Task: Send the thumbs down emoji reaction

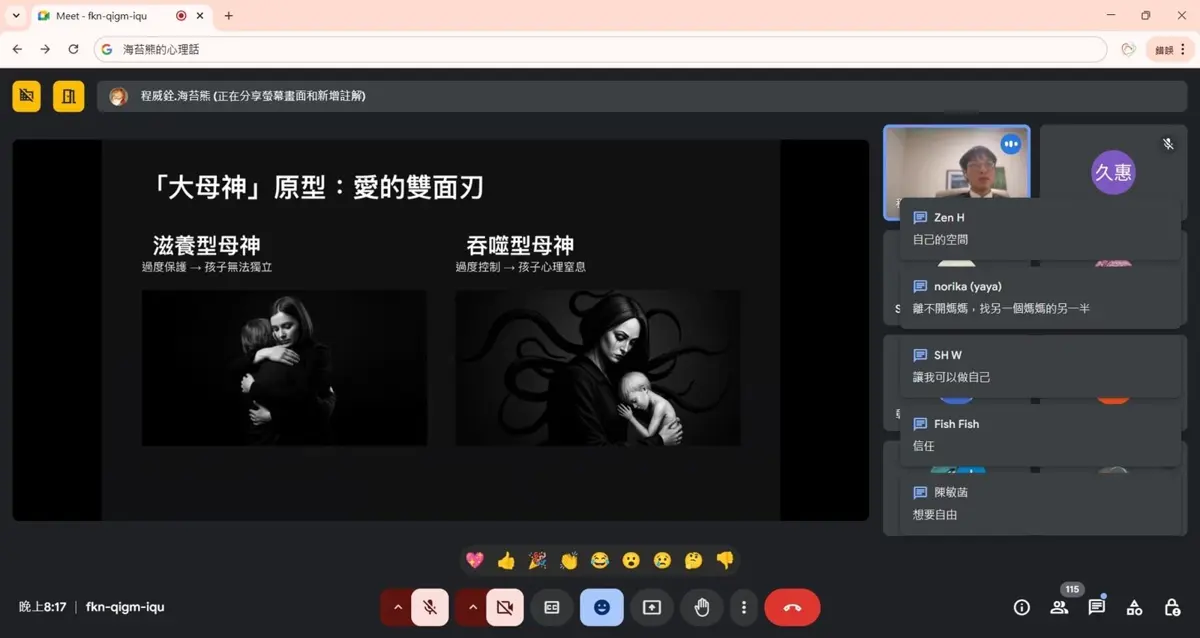Action: pos(725,561)
